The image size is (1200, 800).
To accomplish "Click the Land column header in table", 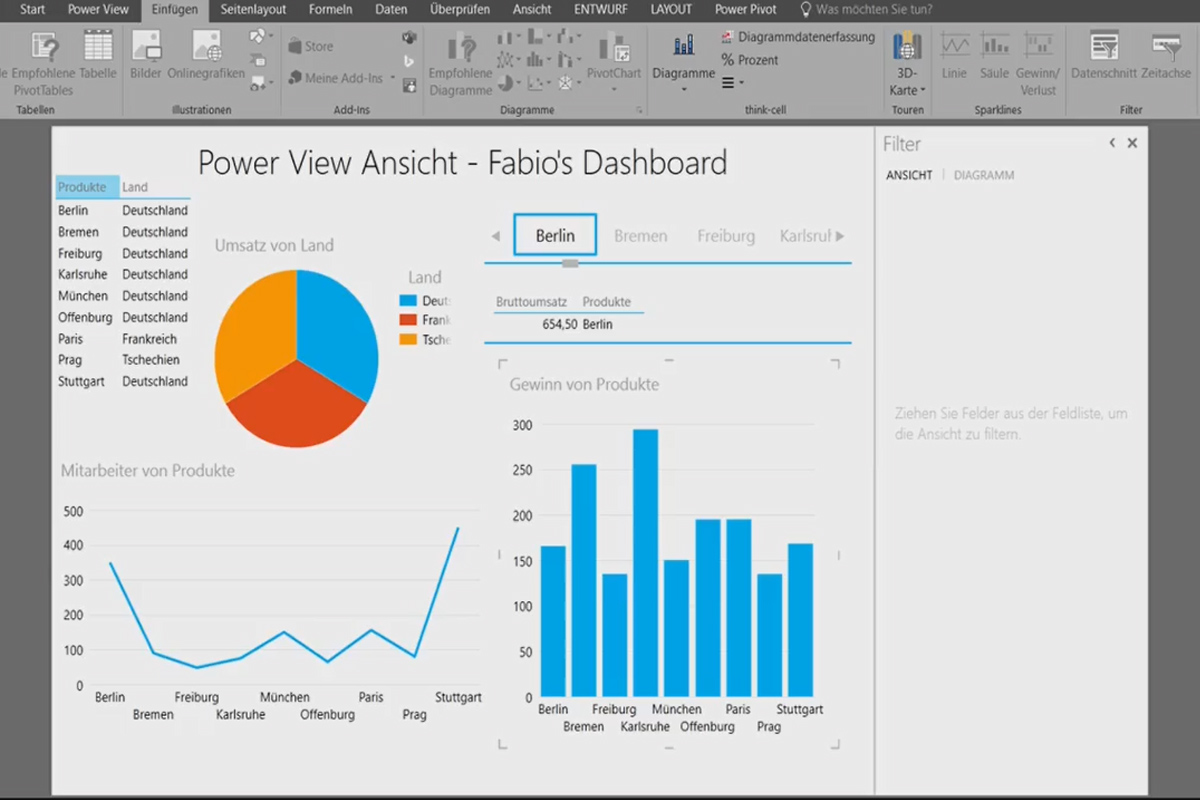I will [x=135, y=187].
